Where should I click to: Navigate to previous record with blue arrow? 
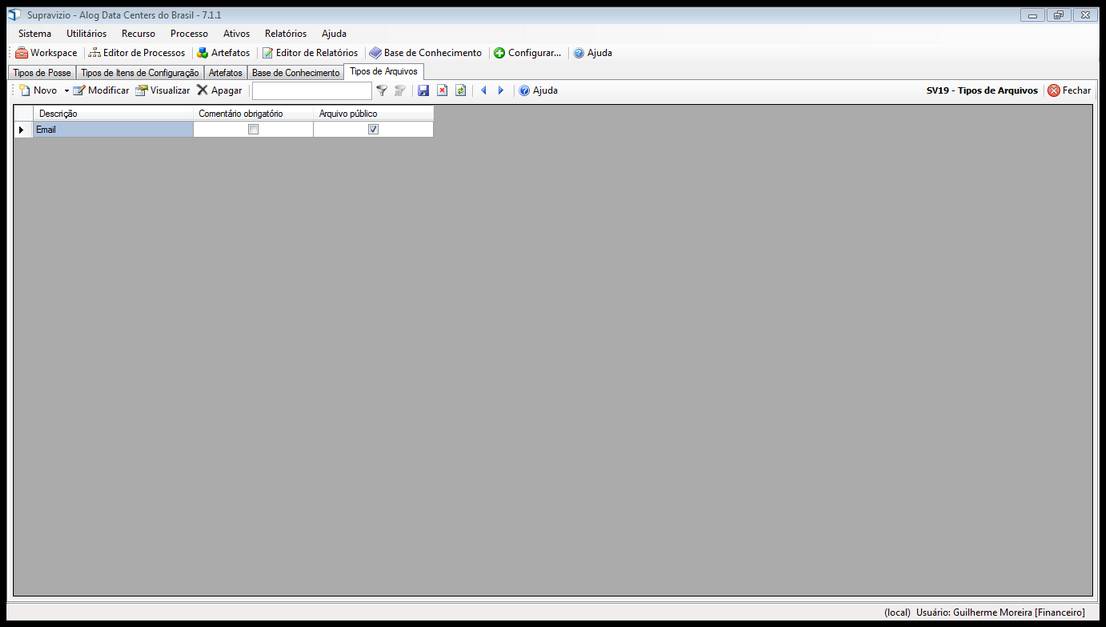483,90
